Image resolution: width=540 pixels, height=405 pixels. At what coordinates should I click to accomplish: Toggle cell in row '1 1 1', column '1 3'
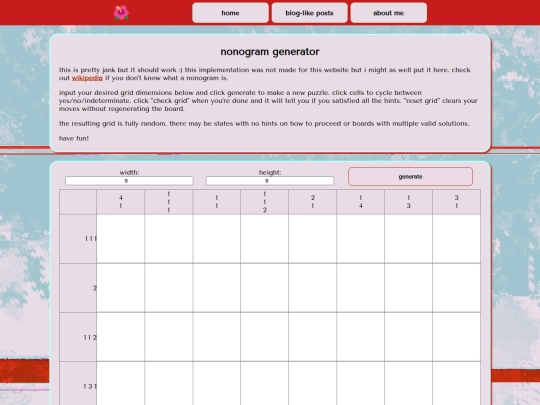pyautogui.click(x=408, y=239)
